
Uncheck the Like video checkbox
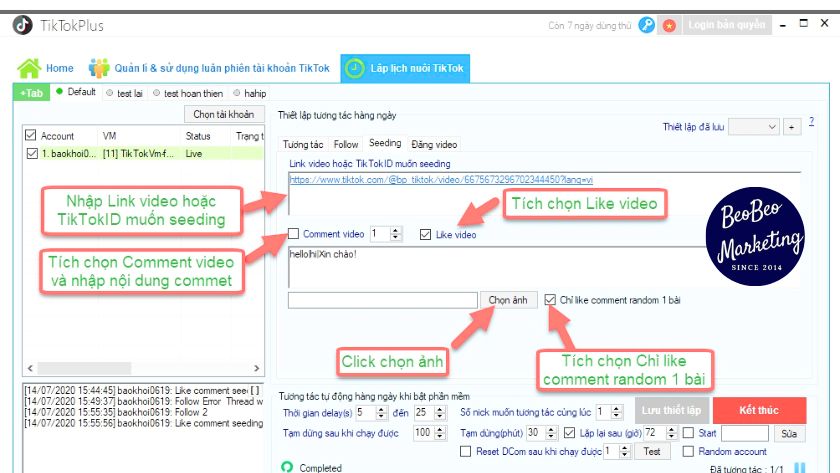pyautogui.click(x=426, y=234)
